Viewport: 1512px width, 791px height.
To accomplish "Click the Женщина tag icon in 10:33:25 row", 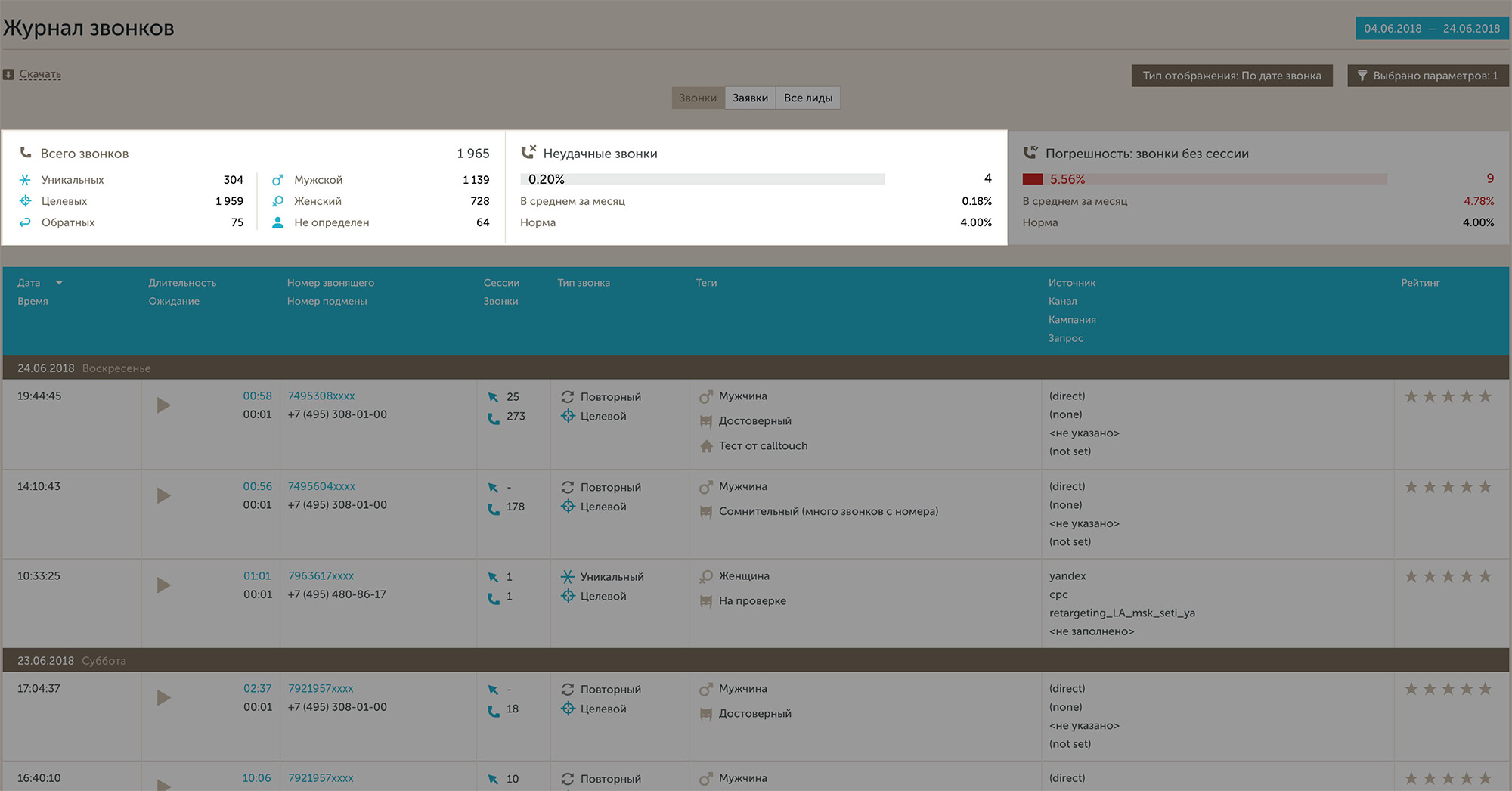I will click(706, 576).
